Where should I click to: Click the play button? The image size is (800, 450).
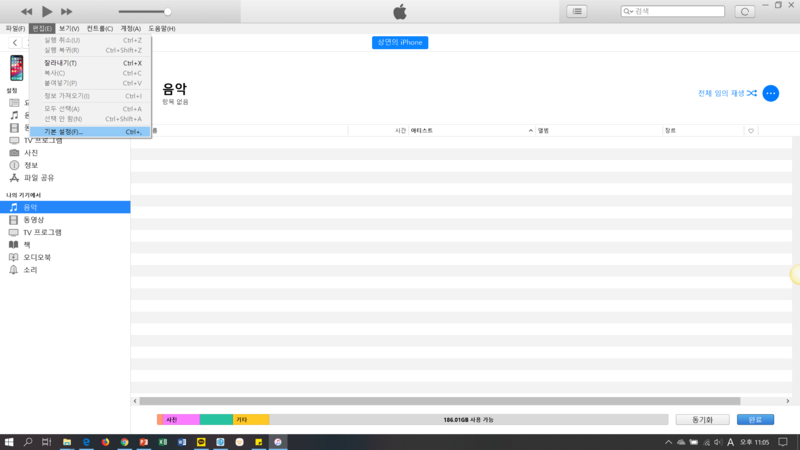(x=46, y=11)
